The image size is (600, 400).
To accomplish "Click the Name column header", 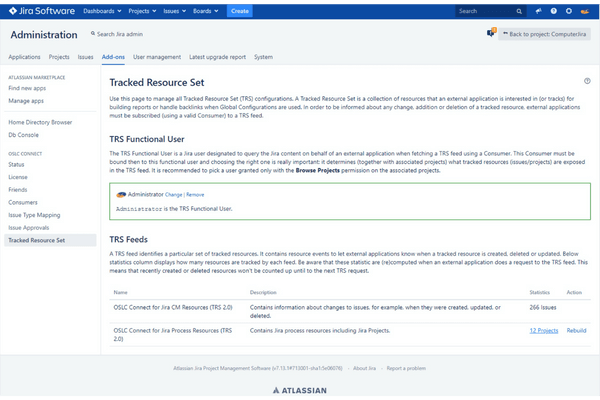I will coord(120,292).
